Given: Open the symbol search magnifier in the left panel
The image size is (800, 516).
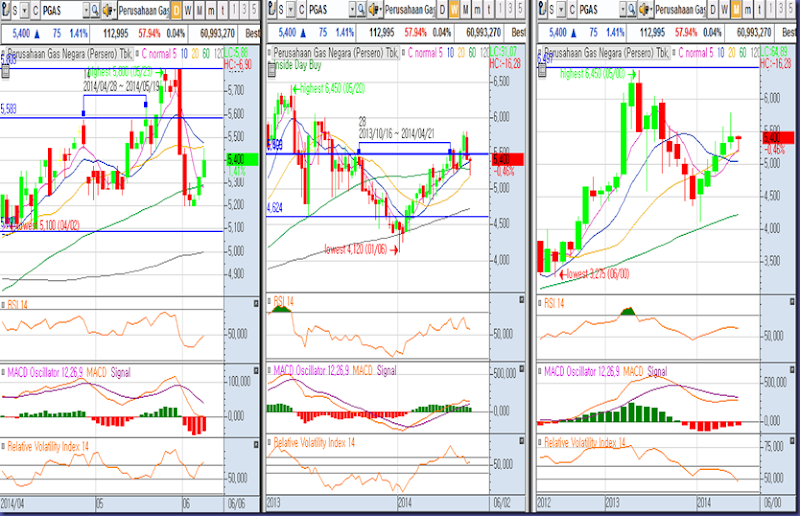Looking at the screenshot, I should pos(95,9).
